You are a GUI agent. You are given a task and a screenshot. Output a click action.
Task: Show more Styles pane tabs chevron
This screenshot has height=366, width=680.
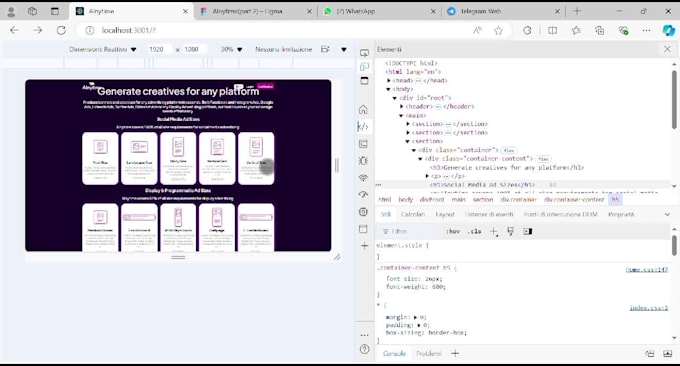click(667, 215)
